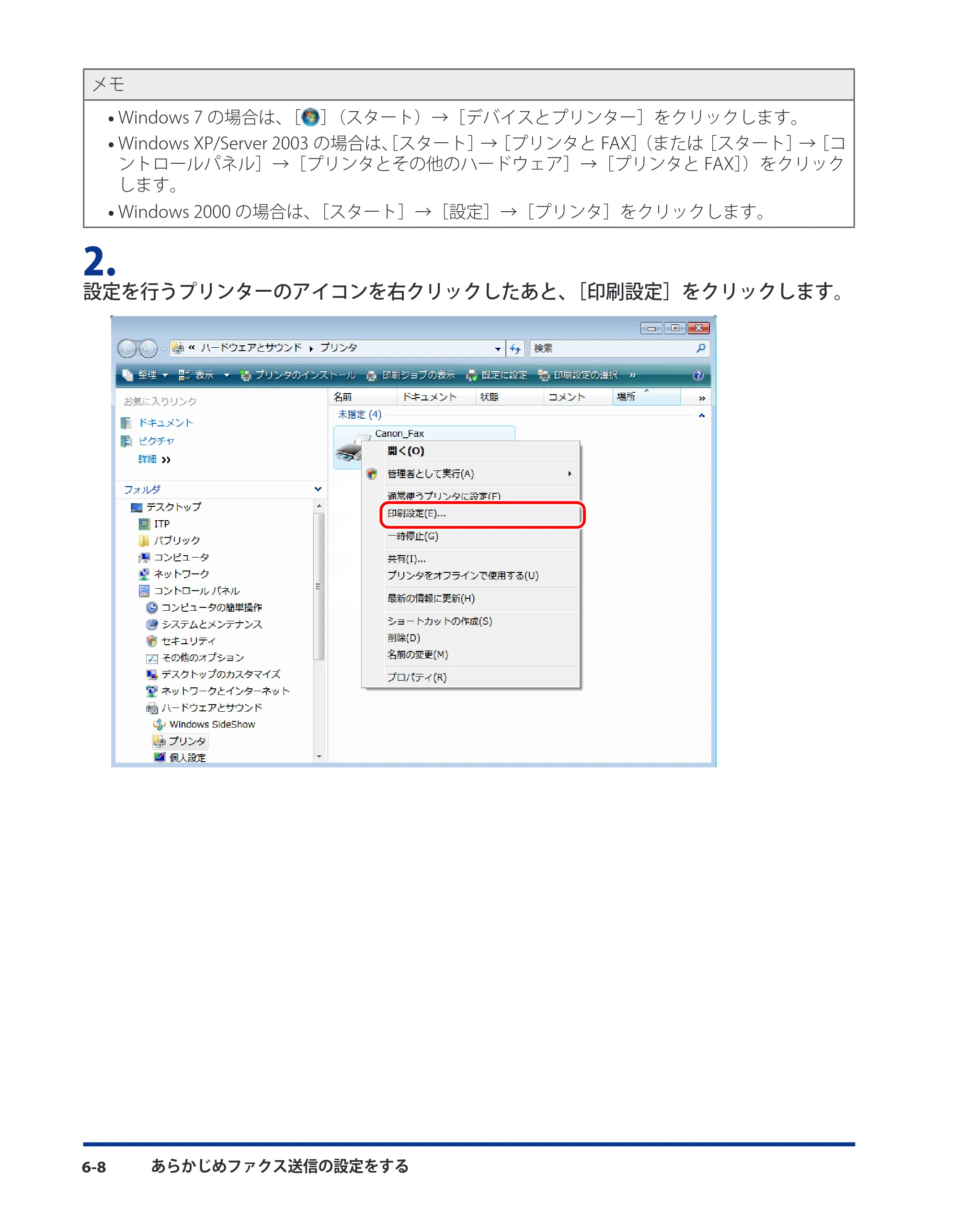Open the 整理 dropdown menu
The image size is (958, 1232).
146,375
